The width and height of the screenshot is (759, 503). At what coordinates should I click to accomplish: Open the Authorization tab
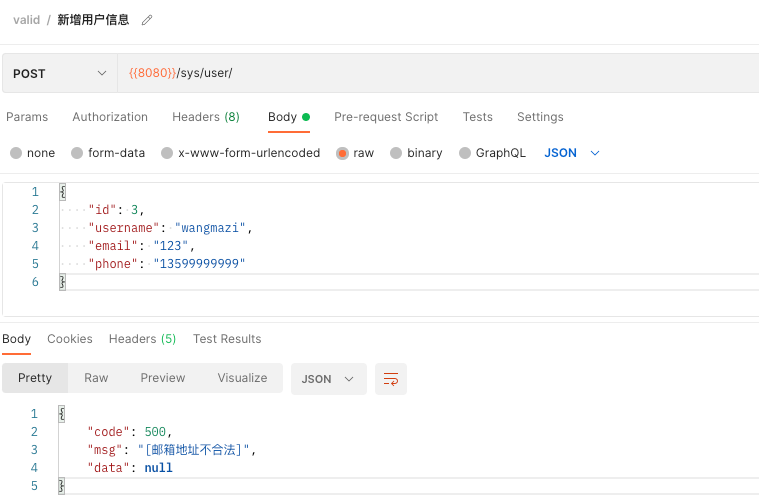(x=110, y=117)
